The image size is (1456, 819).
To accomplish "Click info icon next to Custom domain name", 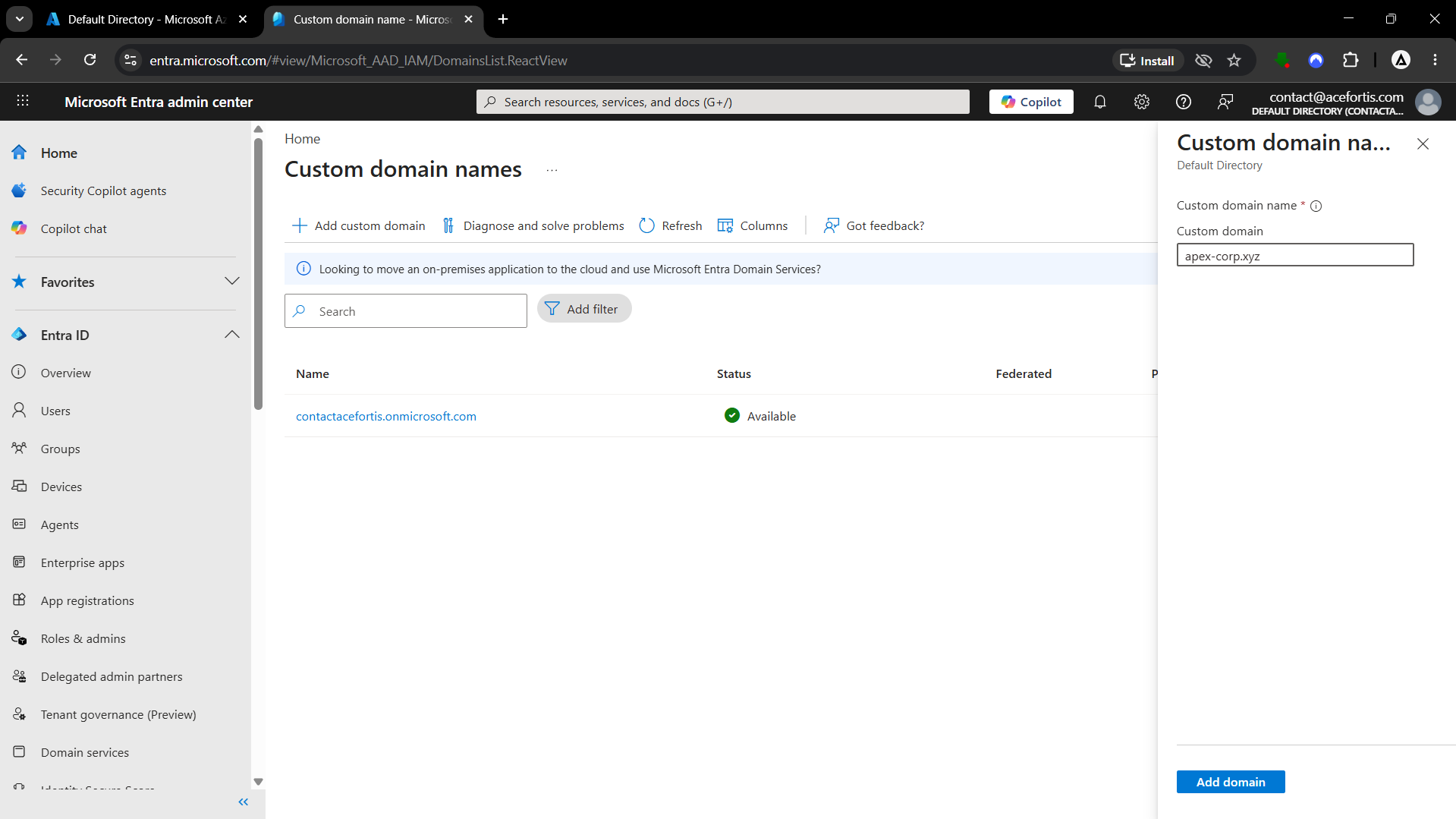I will point(1316,206).
